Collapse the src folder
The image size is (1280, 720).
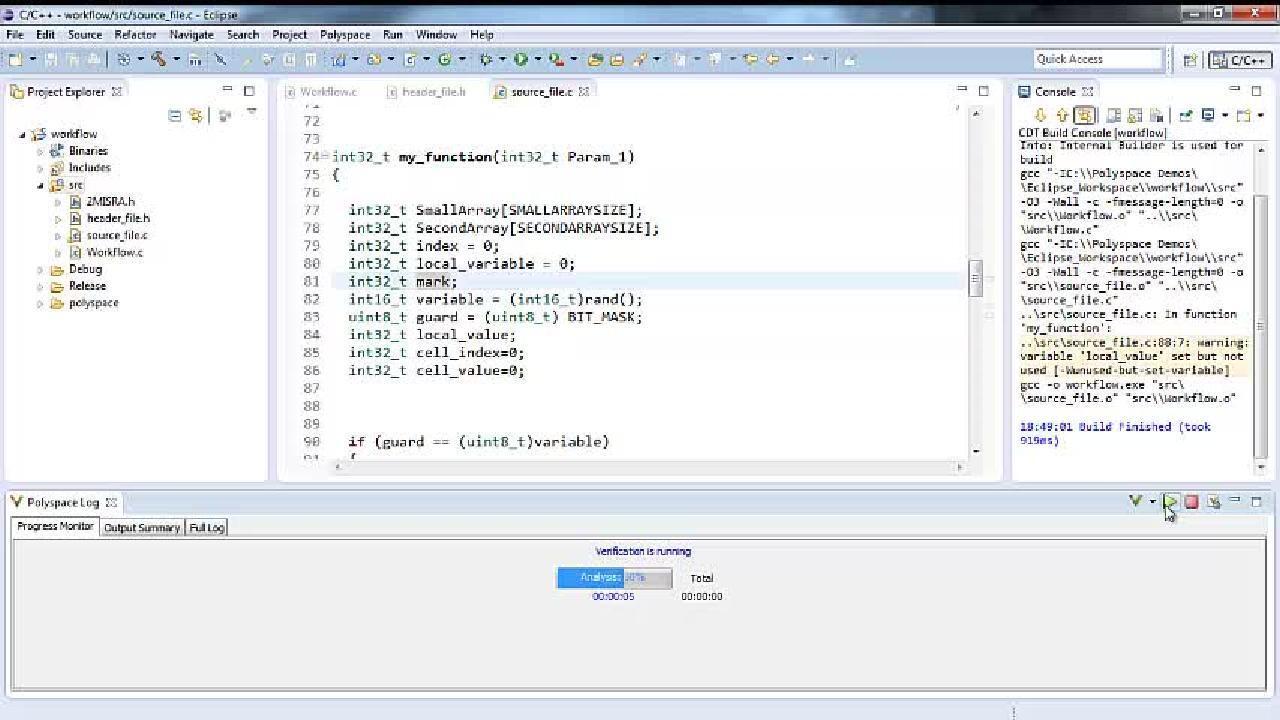[41, 185]
